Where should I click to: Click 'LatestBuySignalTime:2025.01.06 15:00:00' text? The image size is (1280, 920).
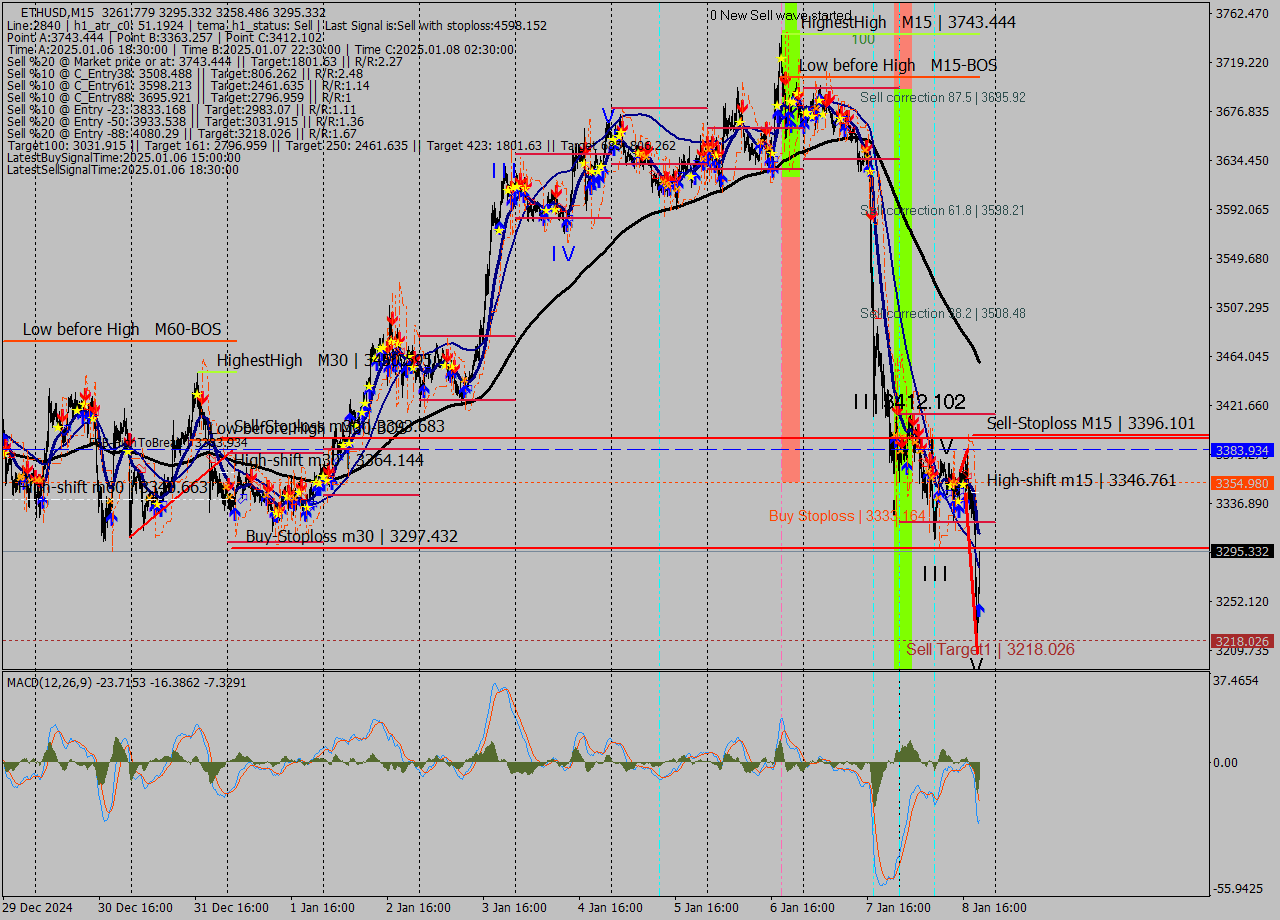[x=123, y=158]
